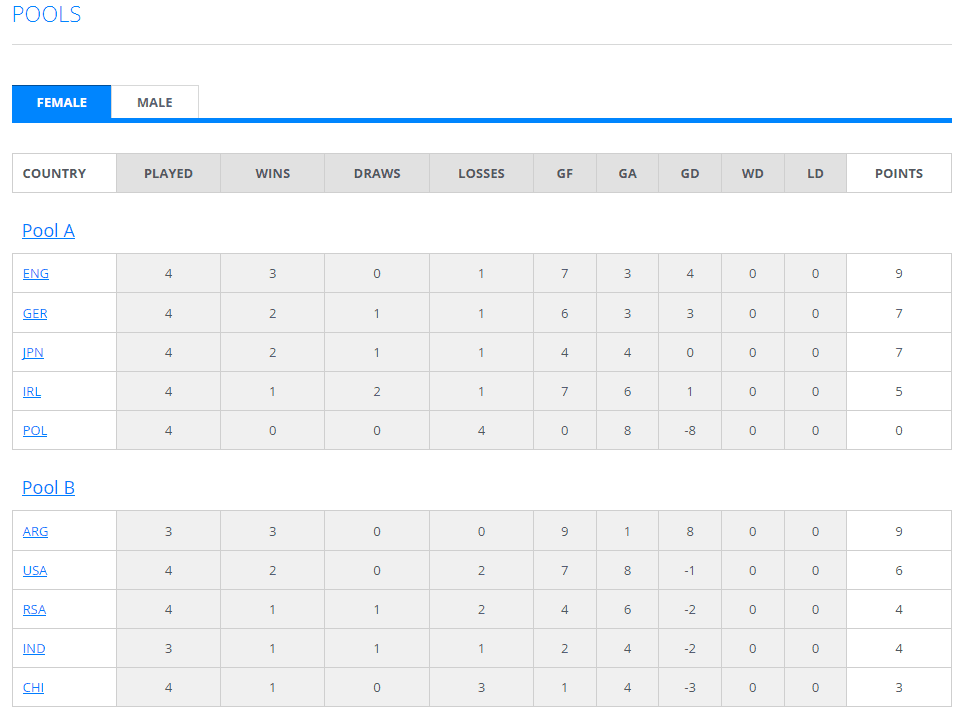
Task: Open the RSA team link
Action: [x=34, y=610]
